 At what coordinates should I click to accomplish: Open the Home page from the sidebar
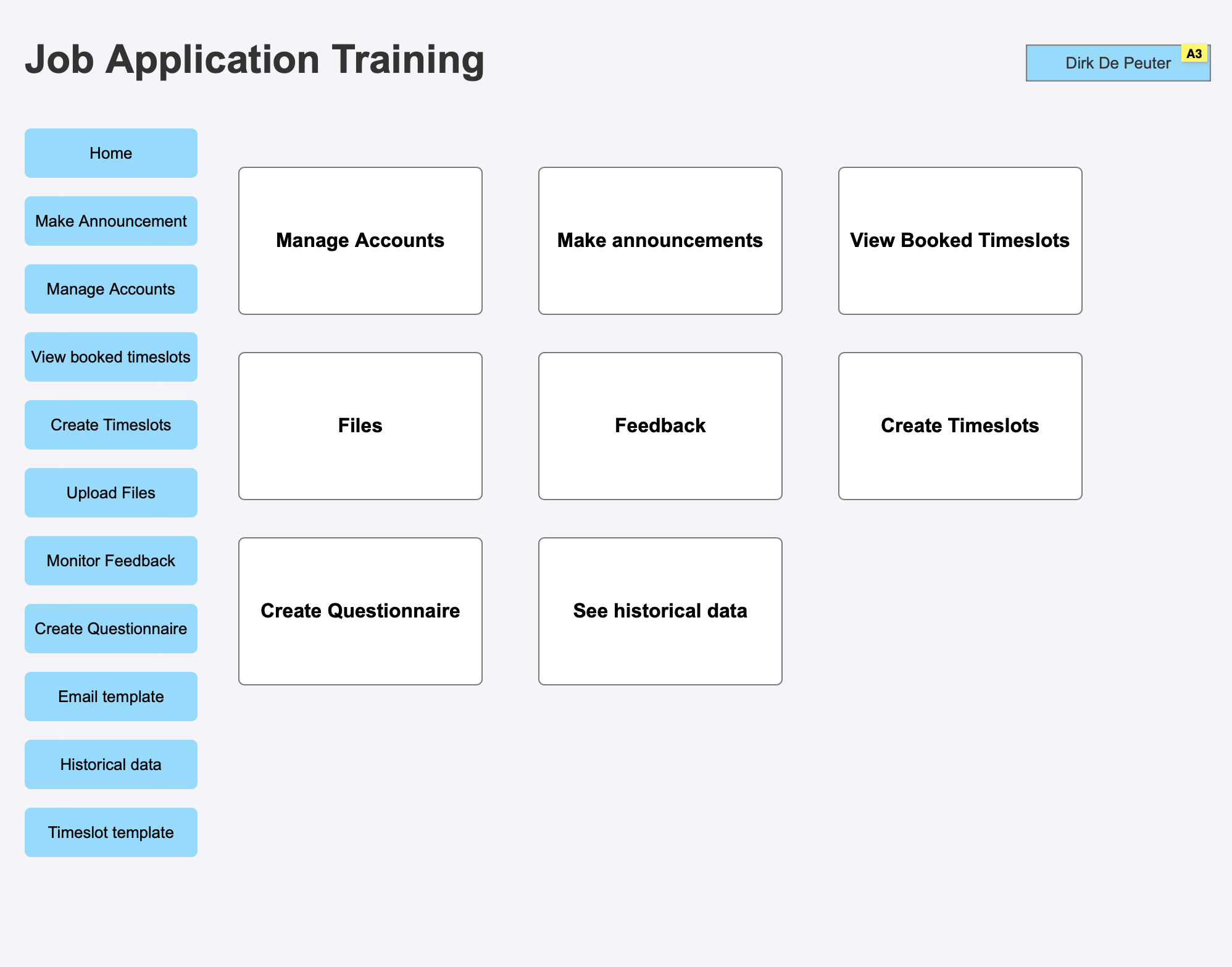click(x=110, y=153)
